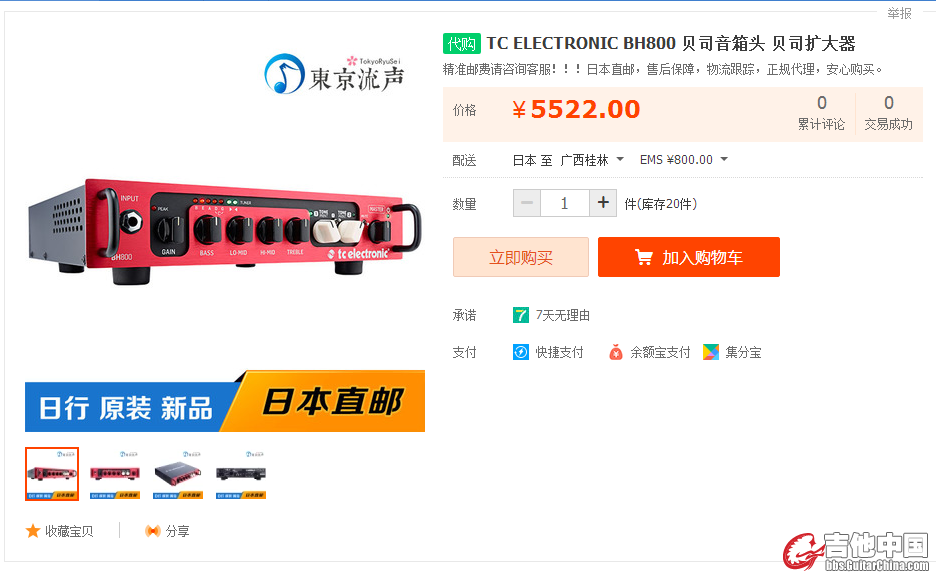936x581 pixels.
Task: Click the quantity input field
Action: coord(565,203)
